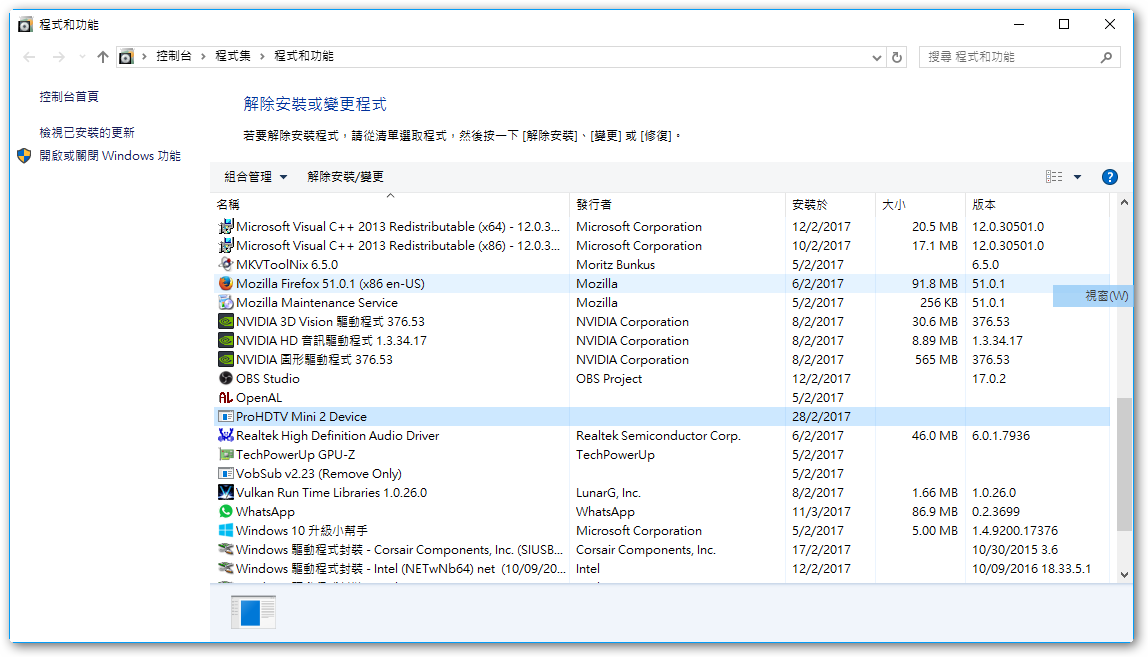This screenshot has width=1148, height=657.
Task: Sort by the 名稱 column header
Action: click(x=390, y=204)
